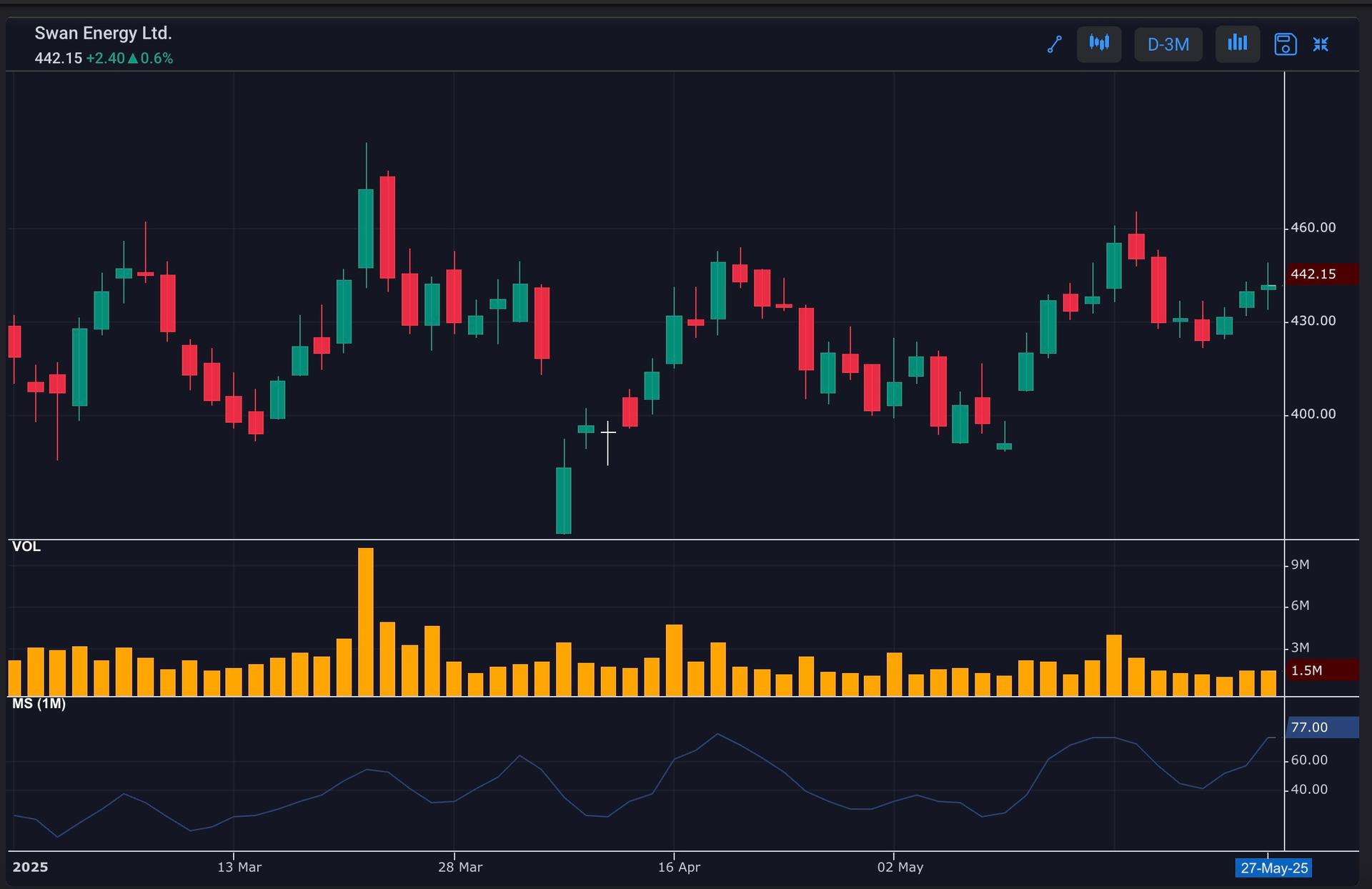Click the 460.00 price axis label

tap(1313, 228)
